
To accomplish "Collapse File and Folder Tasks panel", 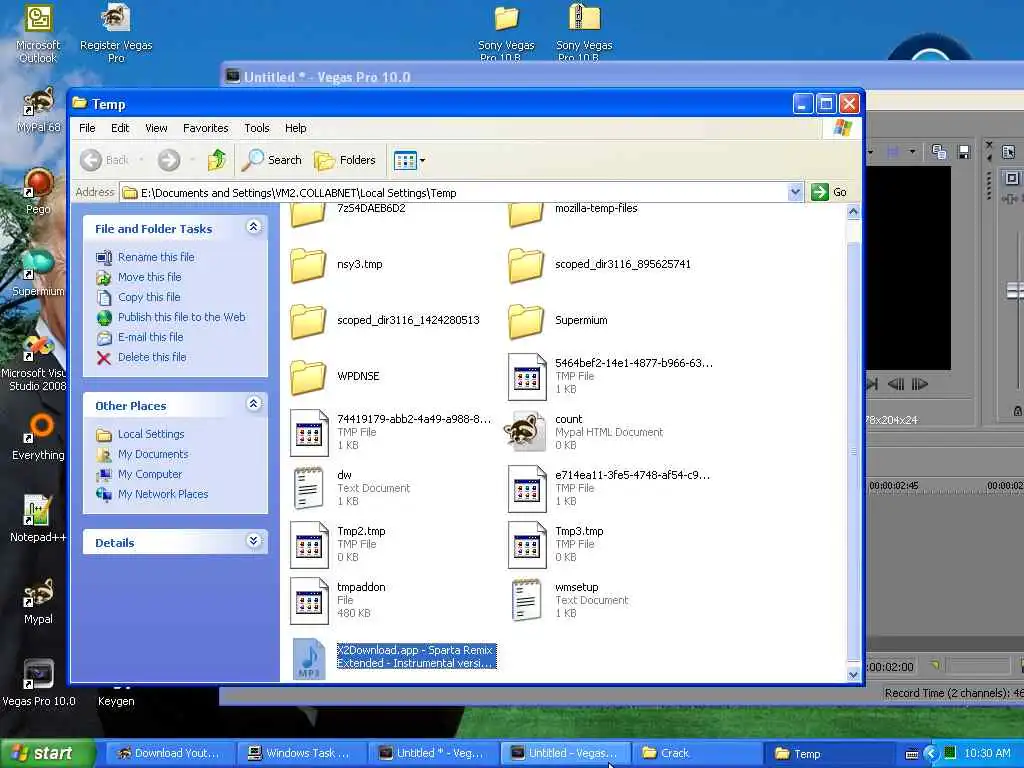I will [x=253, y=227].
